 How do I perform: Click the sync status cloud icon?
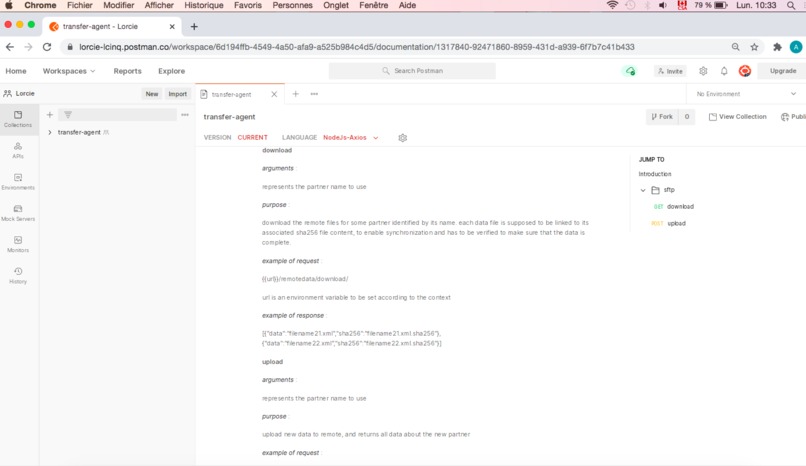630,71
